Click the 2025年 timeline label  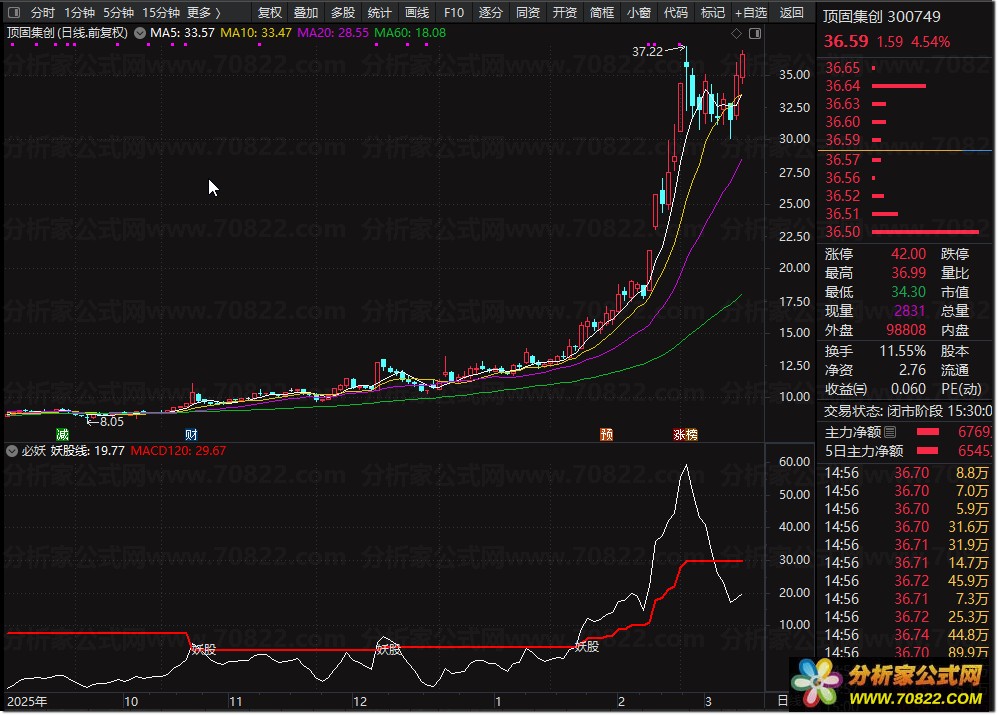tap(27, 701)
